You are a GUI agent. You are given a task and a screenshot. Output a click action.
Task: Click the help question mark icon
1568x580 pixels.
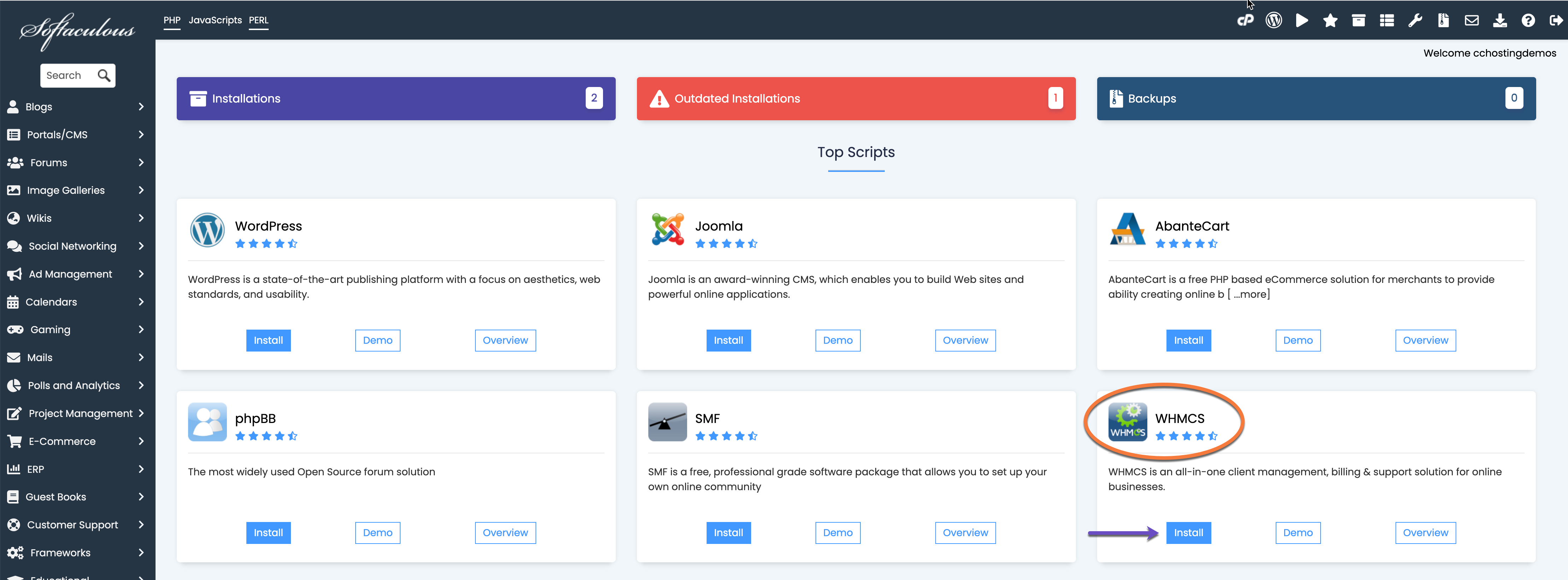1528,21
